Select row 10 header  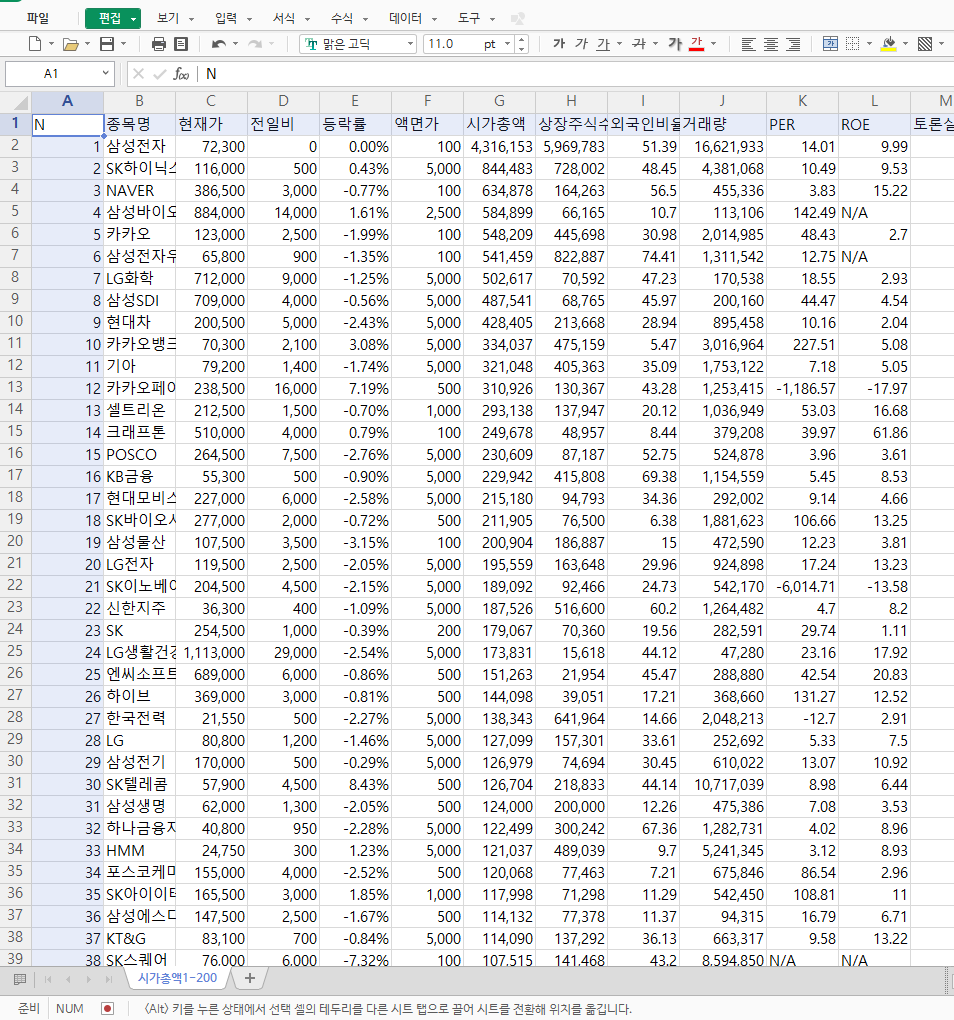pyautogui.click(x=15, y=321)
